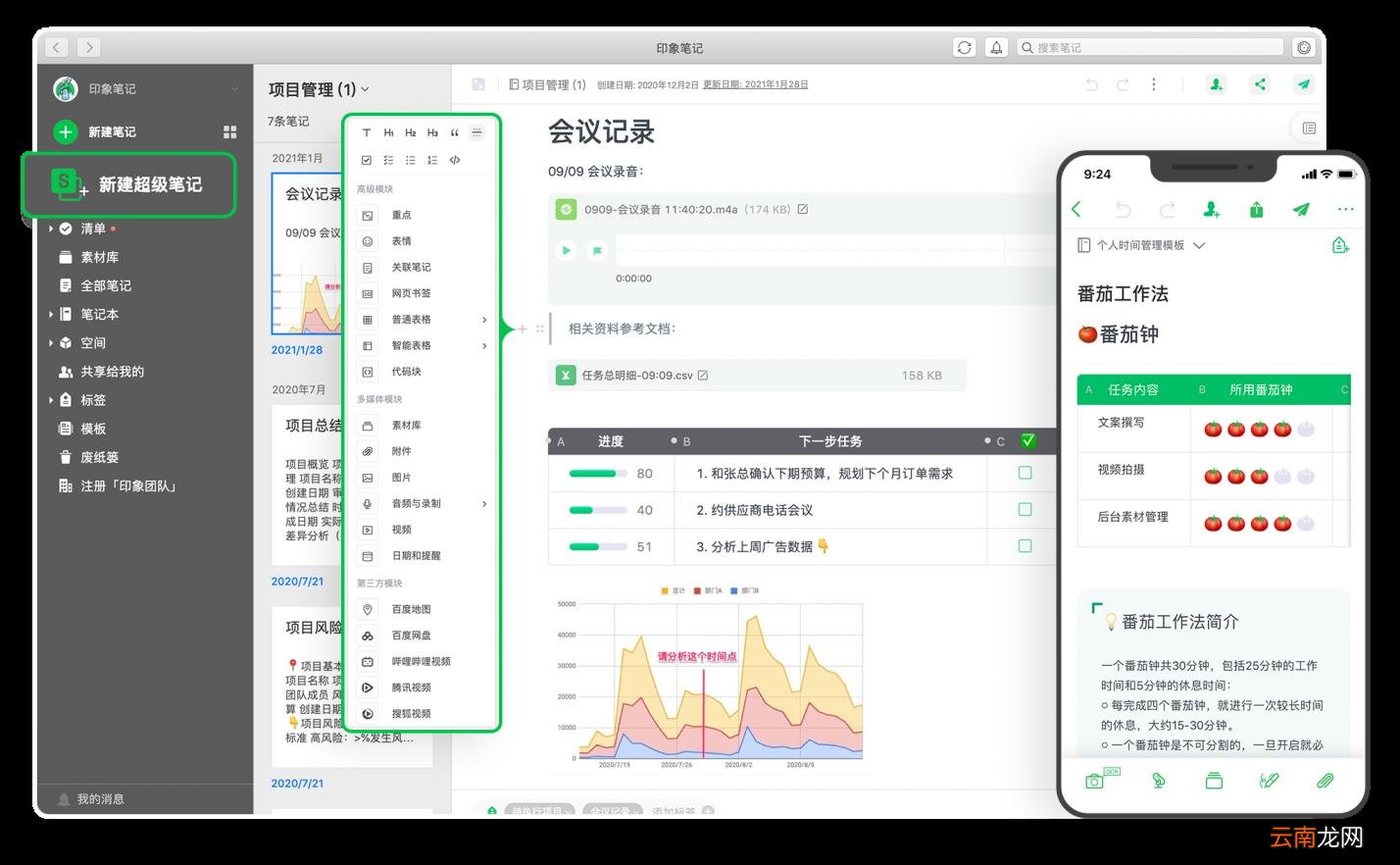The image size is (1400, 865).
Task: Click the green new note plus icon
Action: 66,131
